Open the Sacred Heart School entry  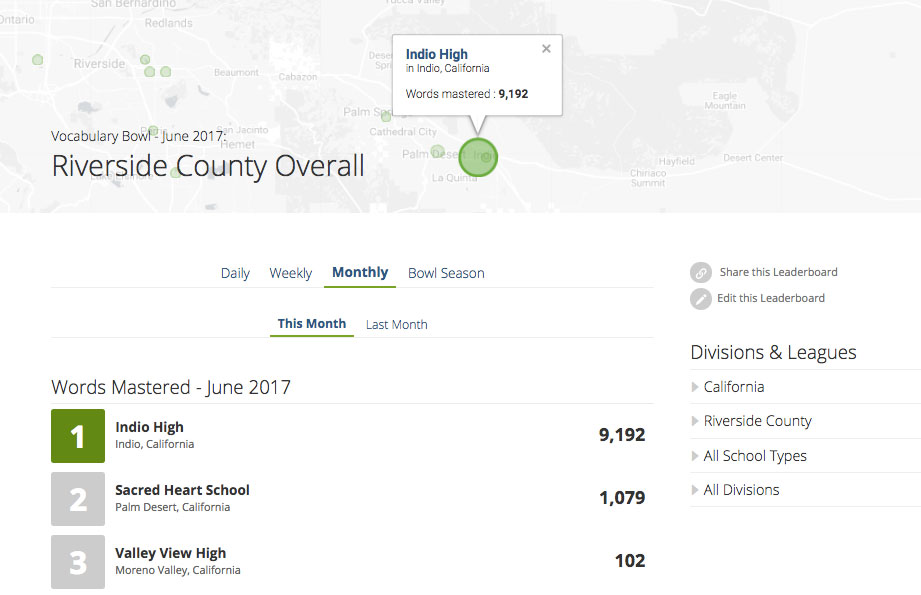pyautogui.click(x=182, y=490)
